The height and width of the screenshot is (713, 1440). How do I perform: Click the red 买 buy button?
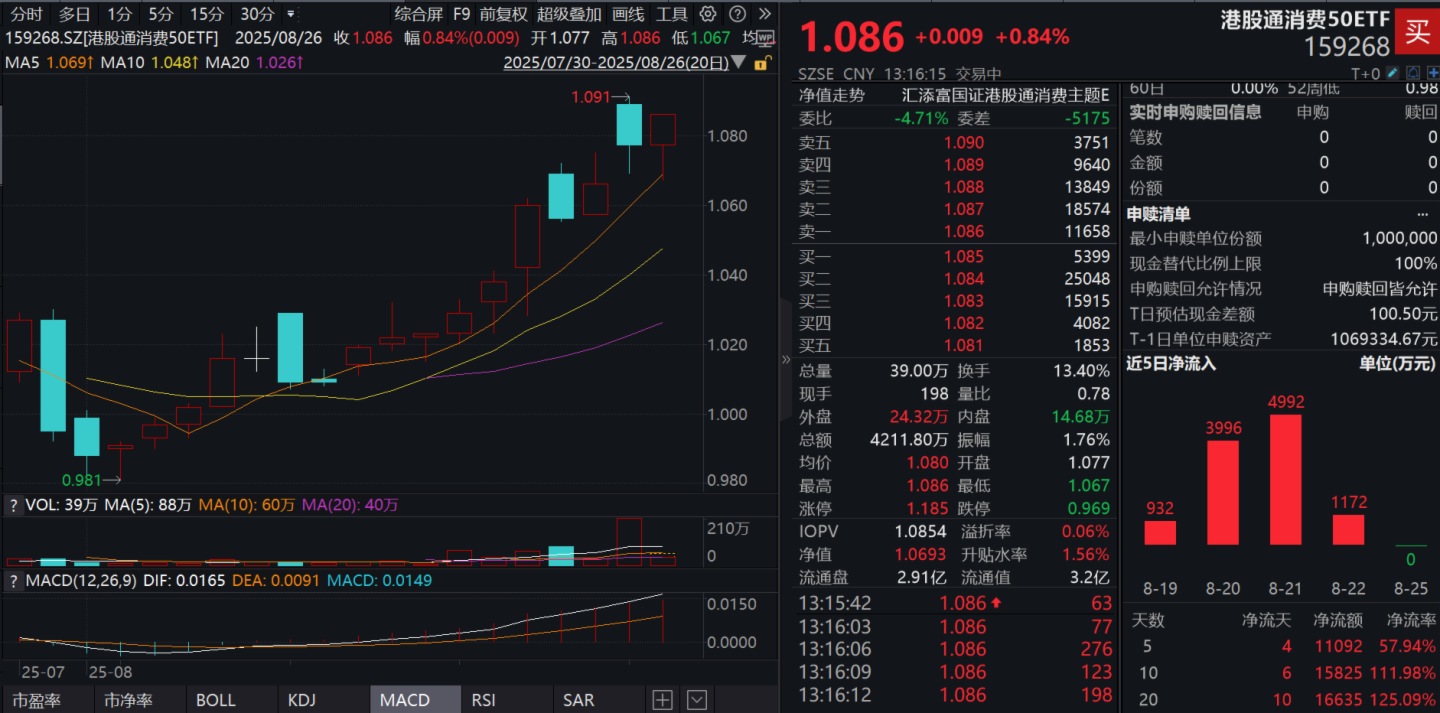[1417, 32]
